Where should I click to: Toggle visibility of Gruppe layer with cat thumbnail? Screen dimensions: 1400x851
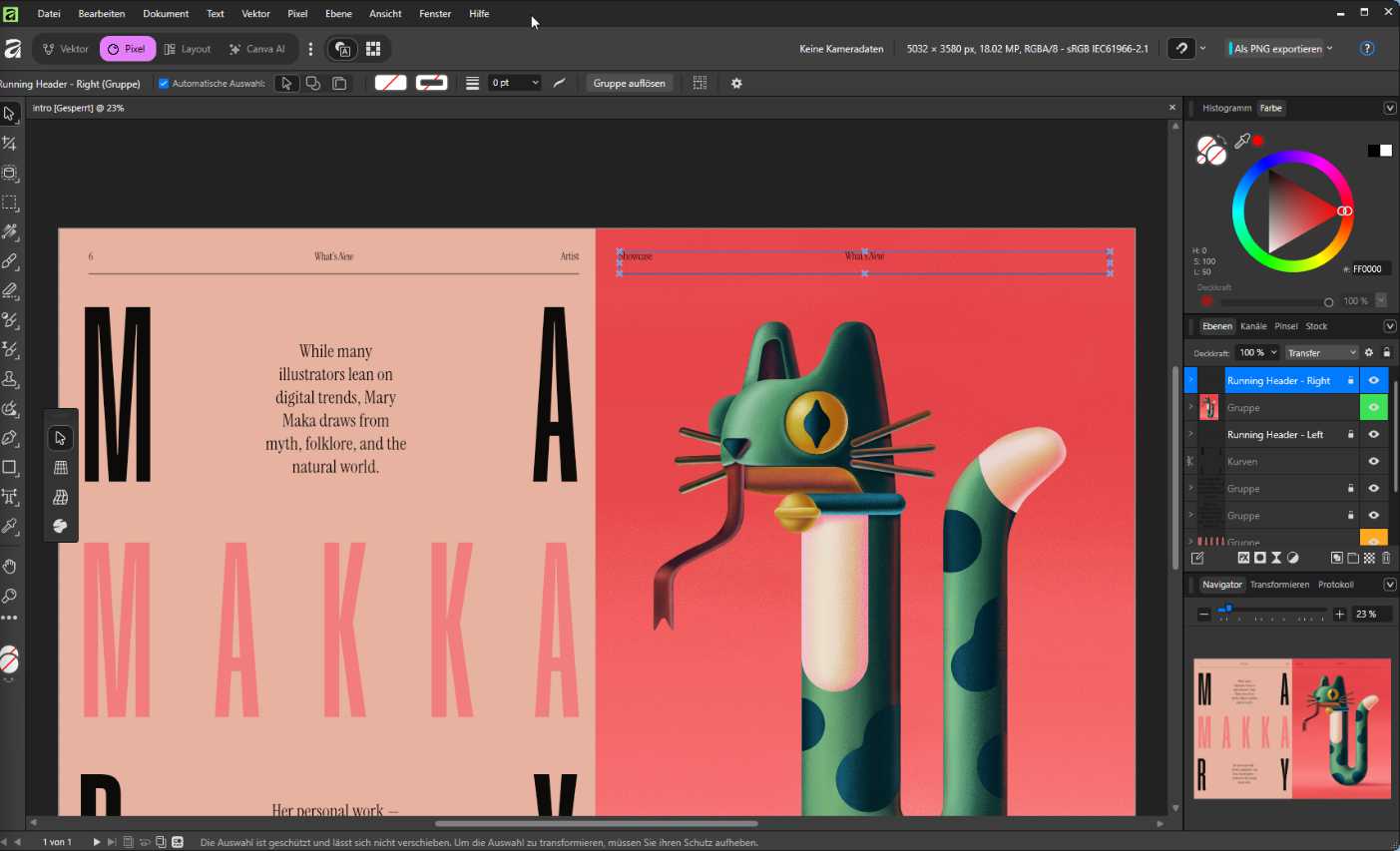coord(1374,407)
